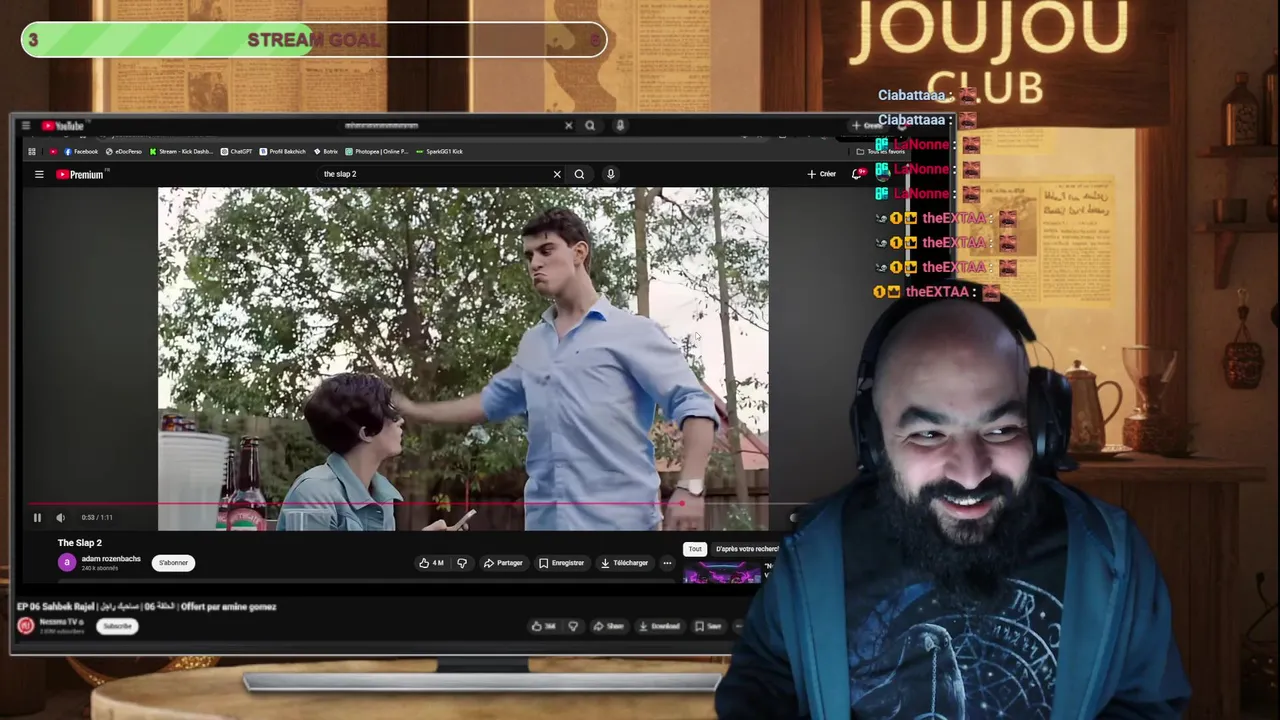This screenshot has width=1280, height=720.
Task: Open the browser apps grid in the bookmarks bar
Action: tap(32, 152)
